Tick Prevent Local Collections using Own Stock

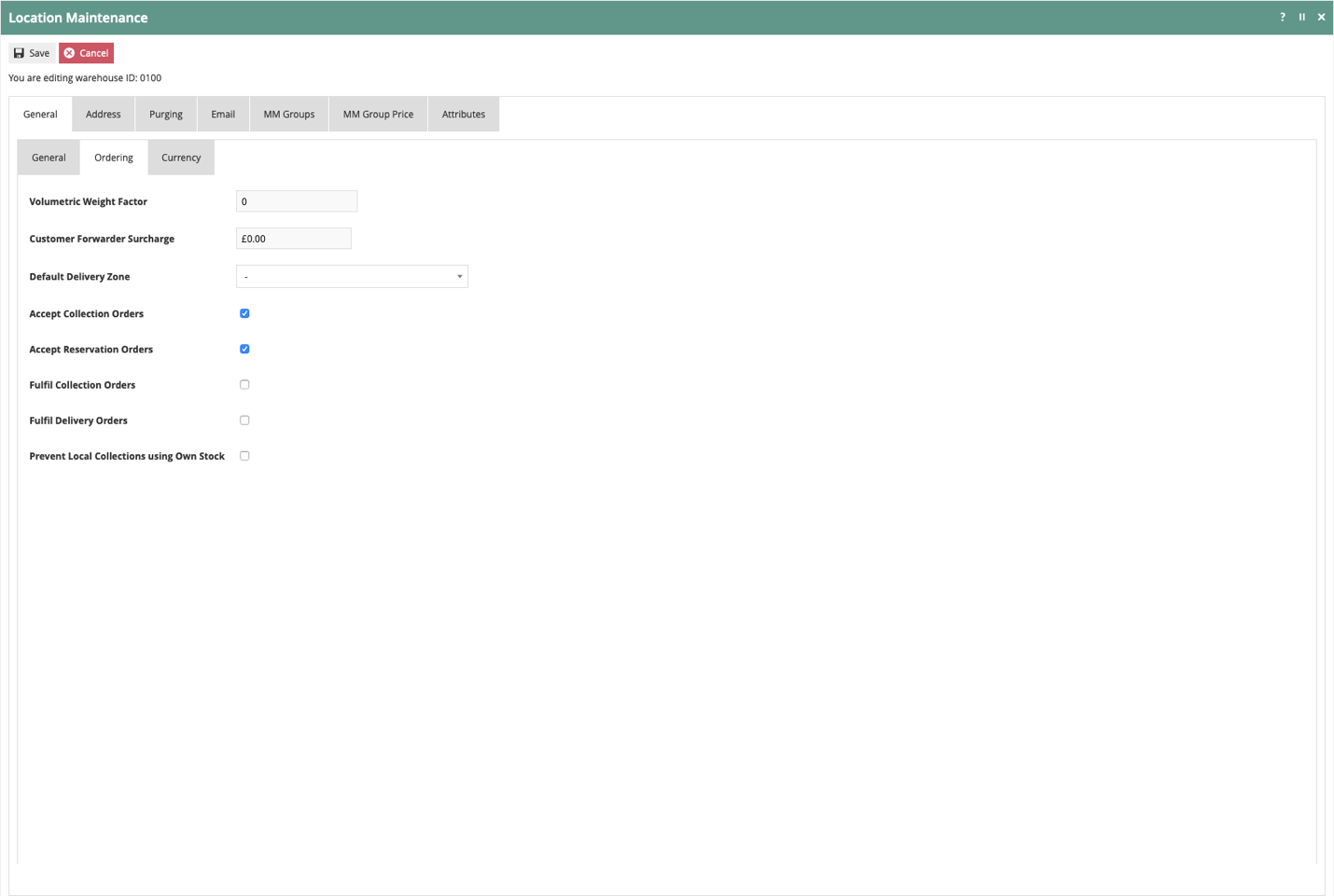[x=244, y=456]
